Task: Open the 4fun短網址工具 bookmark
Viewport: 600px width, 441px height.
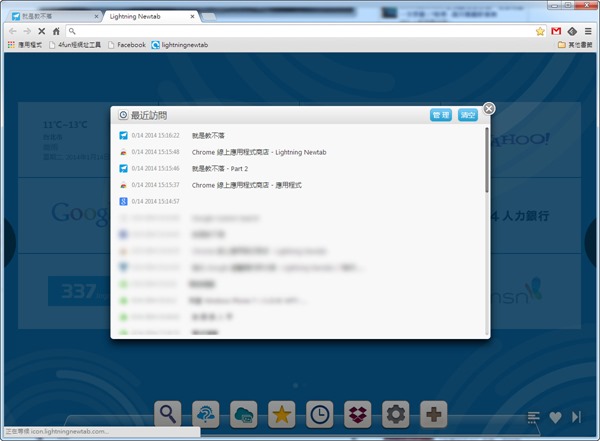Action: pyautogui.click(x=75, y=45)
